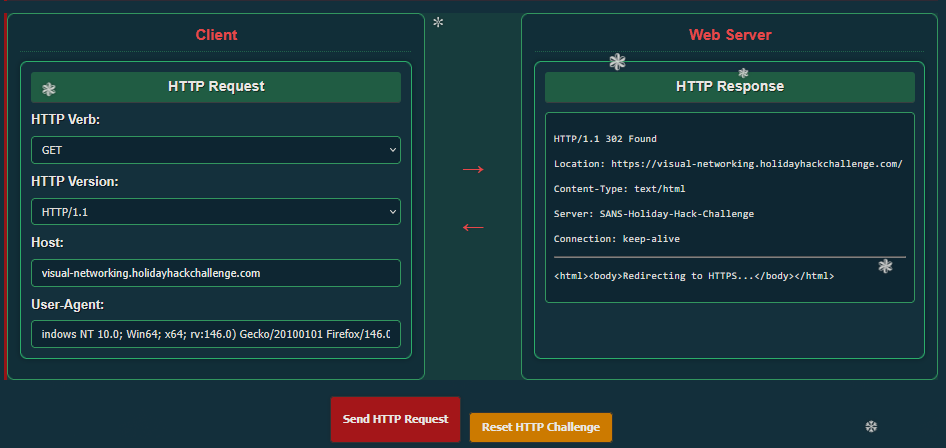Viewport: 946px width, 448px height.
Task: Click the red left-pointing response arrow
Action: point(473,227)
